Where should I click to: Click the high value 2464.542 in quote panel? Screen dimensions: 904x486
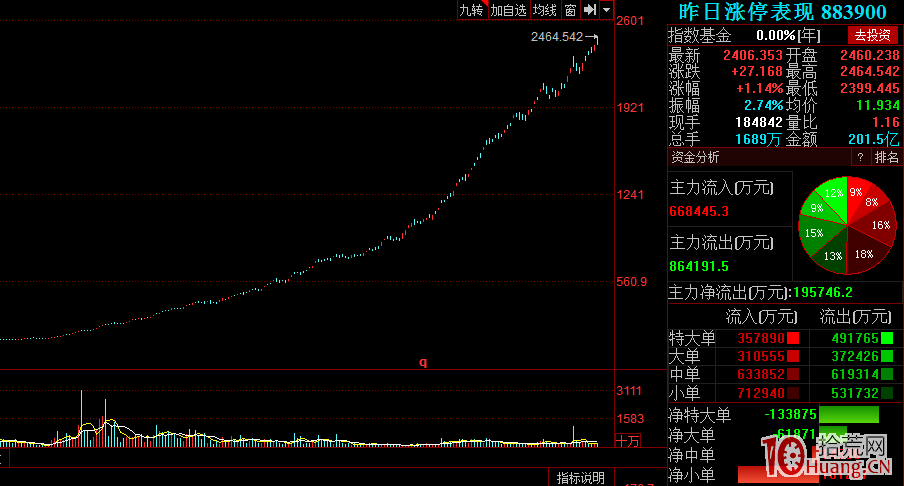coord(869,71)
